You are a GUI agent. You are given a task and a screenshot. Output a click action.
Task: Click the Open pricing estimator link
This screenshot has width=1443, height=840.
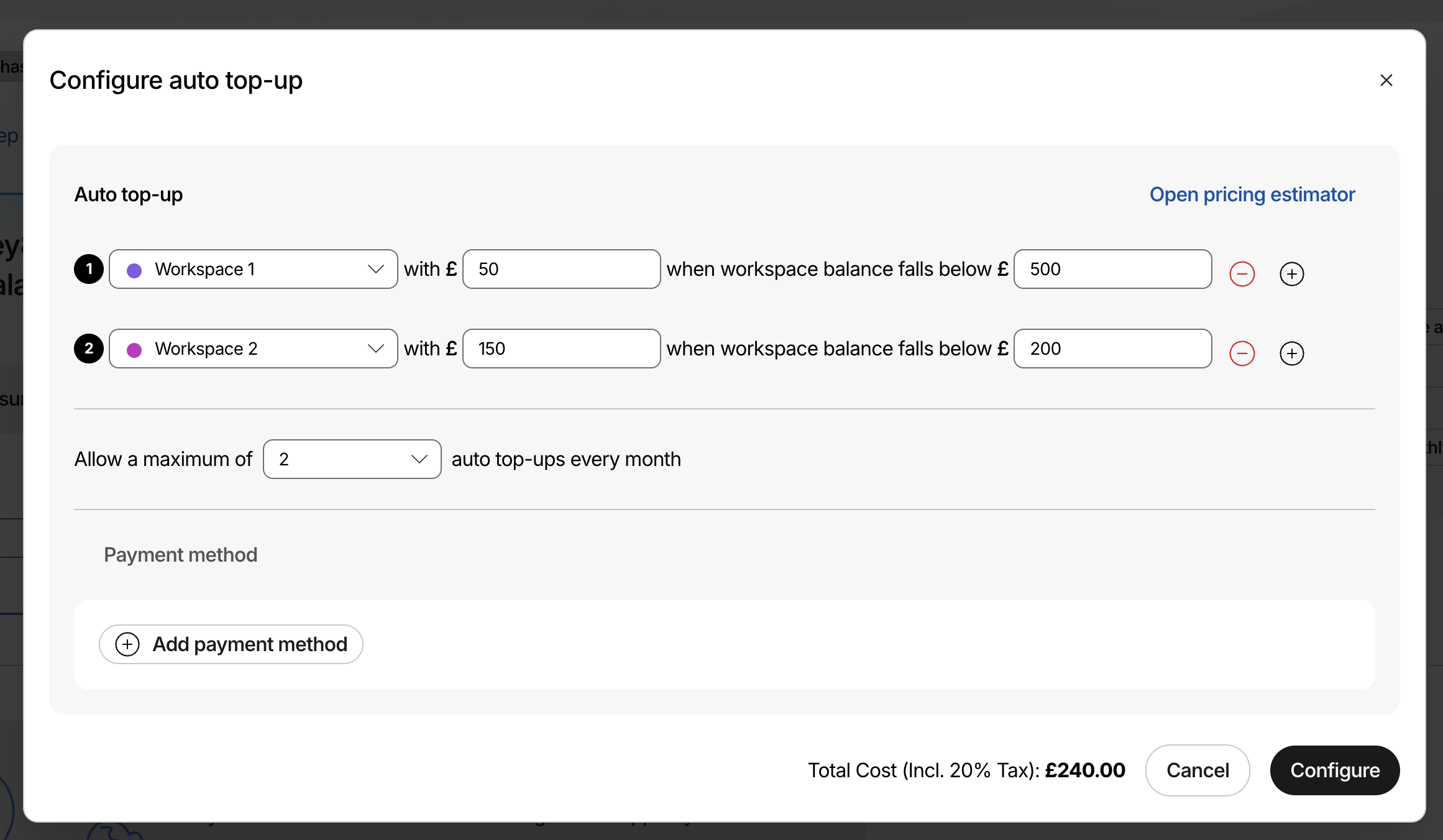point(1252,194)
